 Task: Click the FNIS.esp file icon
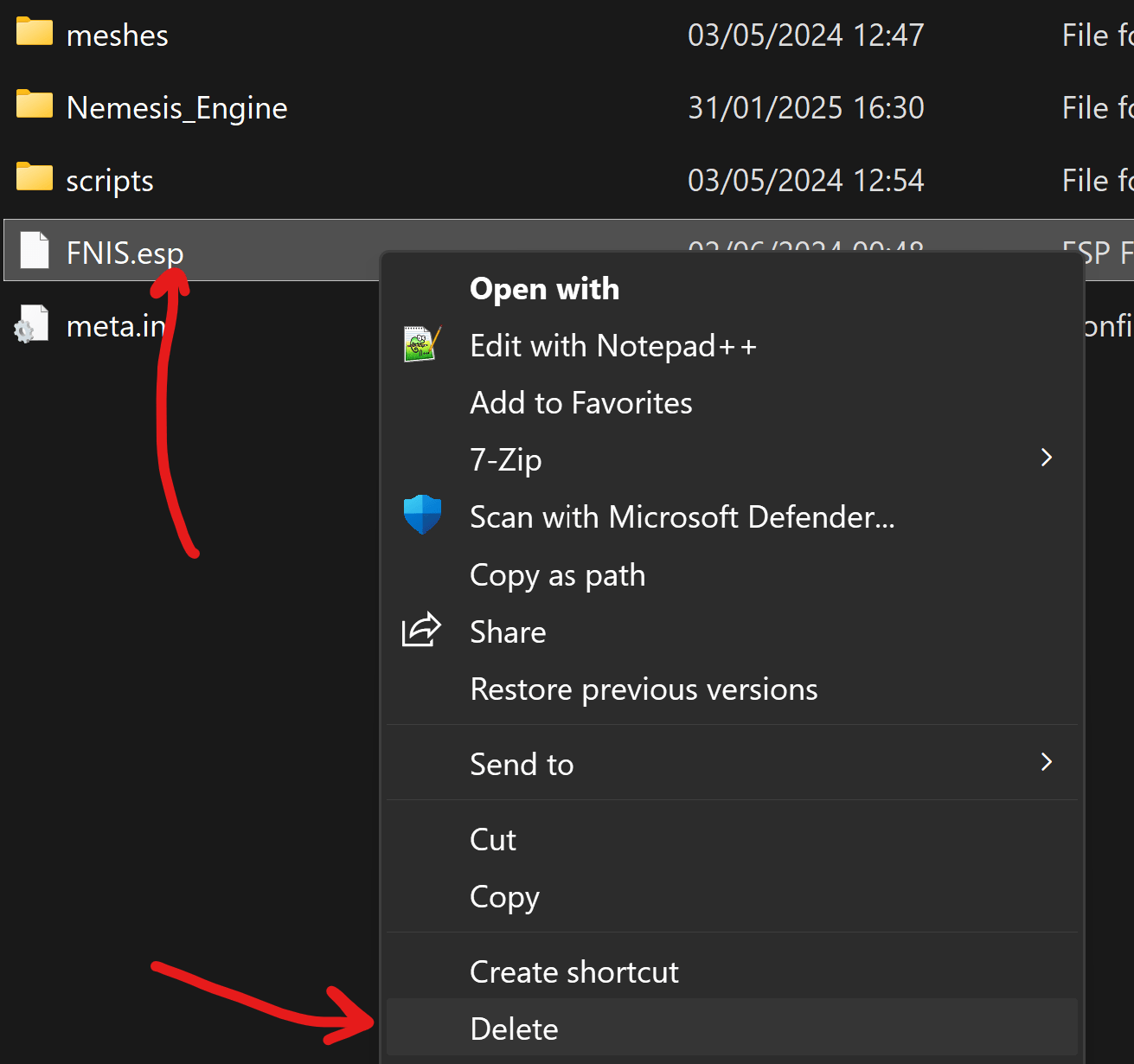[35, 251]
